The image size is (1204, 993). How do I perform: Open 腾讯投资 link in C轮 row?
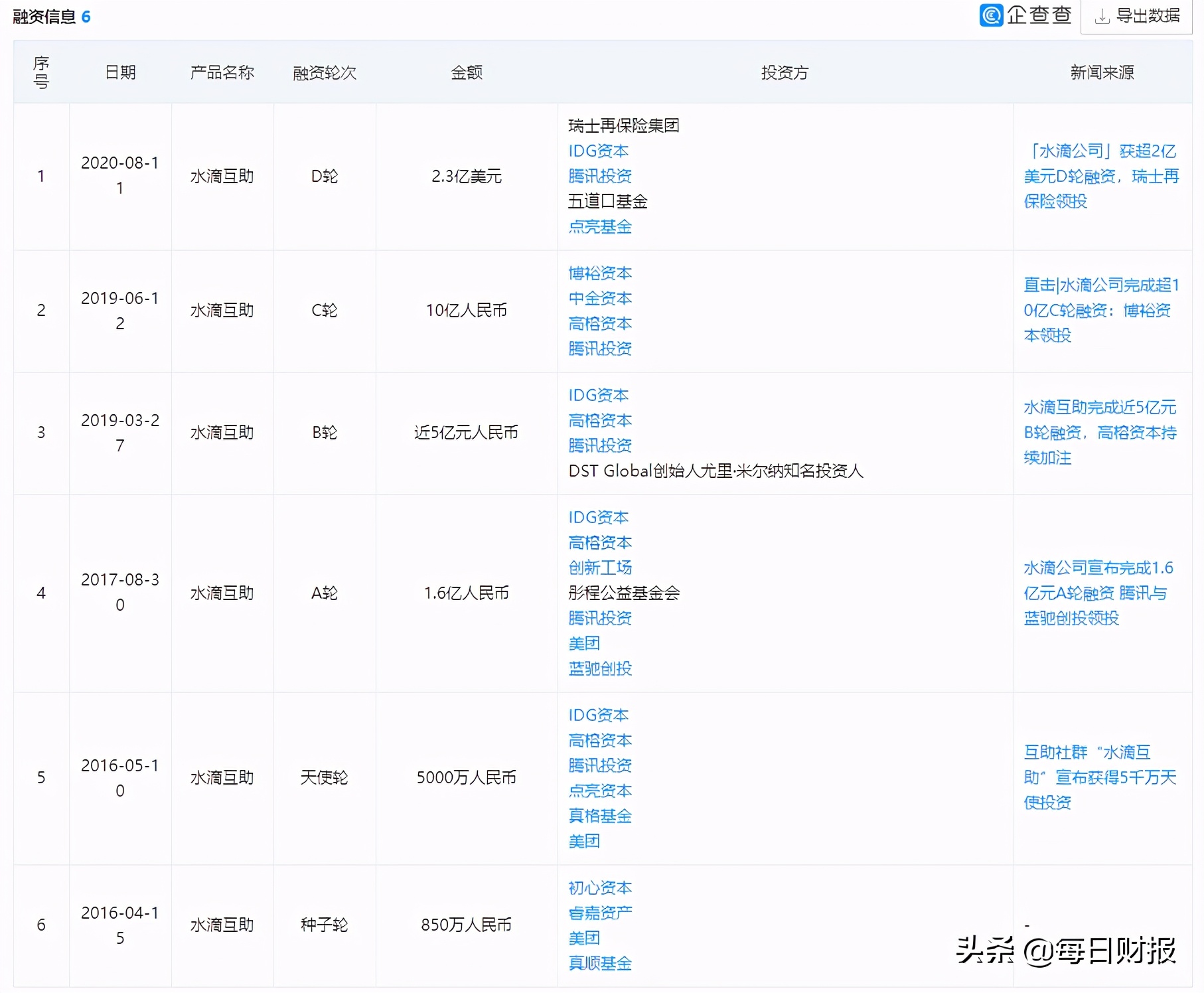tap(600, 348)
